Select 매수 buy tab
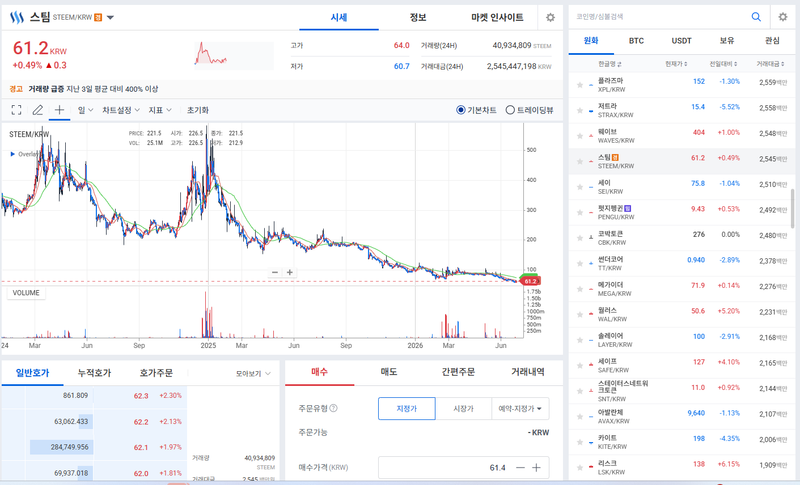Image resolution: width=800 pixels, height=485 pixels. click(x=319, y=372)
